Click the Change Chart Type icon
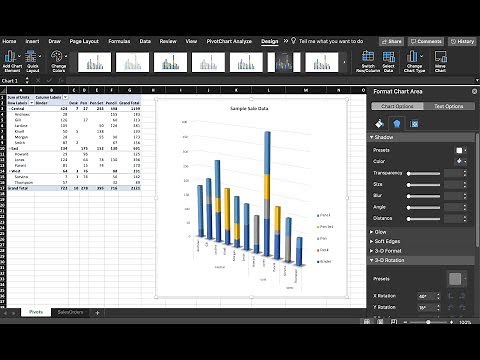480x360 pixels. tap(412, 56)
